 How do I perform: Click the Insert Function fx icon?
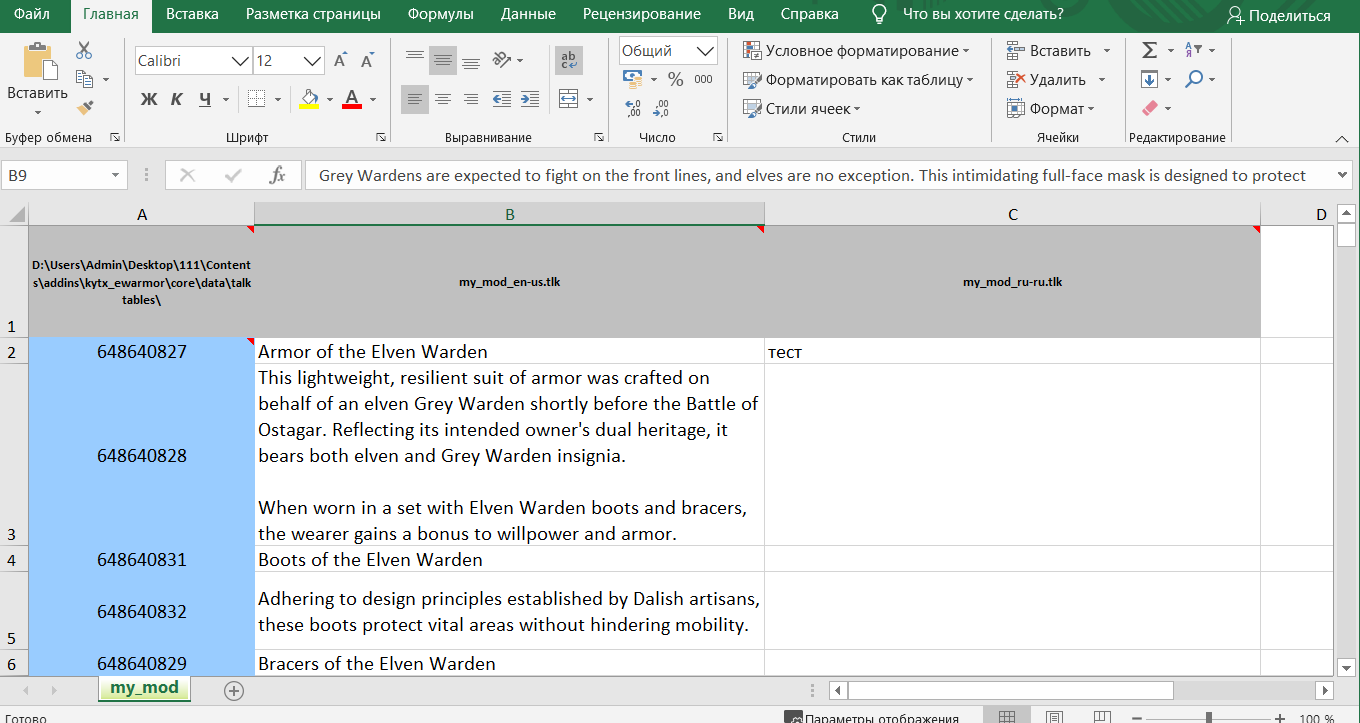point(278,176)
